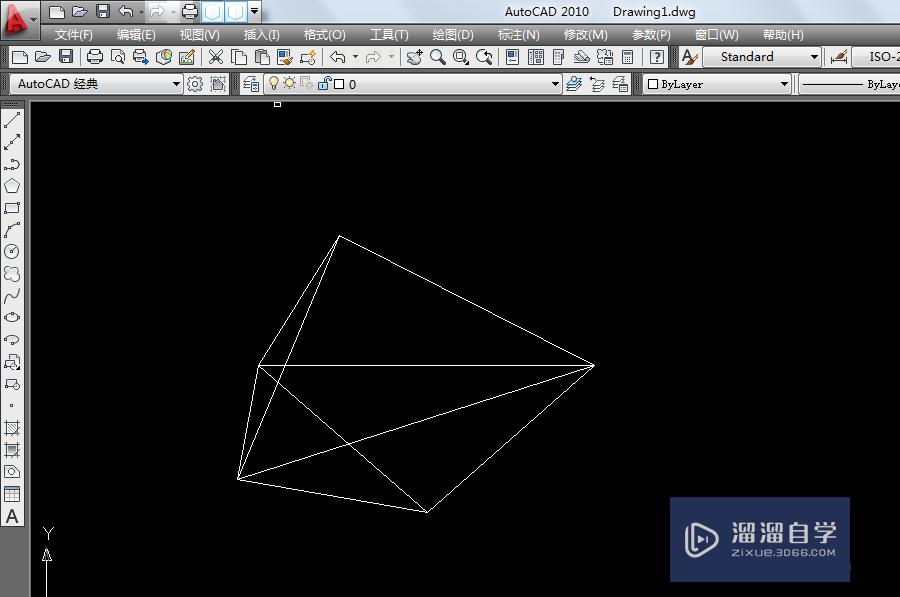Viewport: 900px width, 597px height.
Task: Select the Polyline tool
Action: (12, 164)
